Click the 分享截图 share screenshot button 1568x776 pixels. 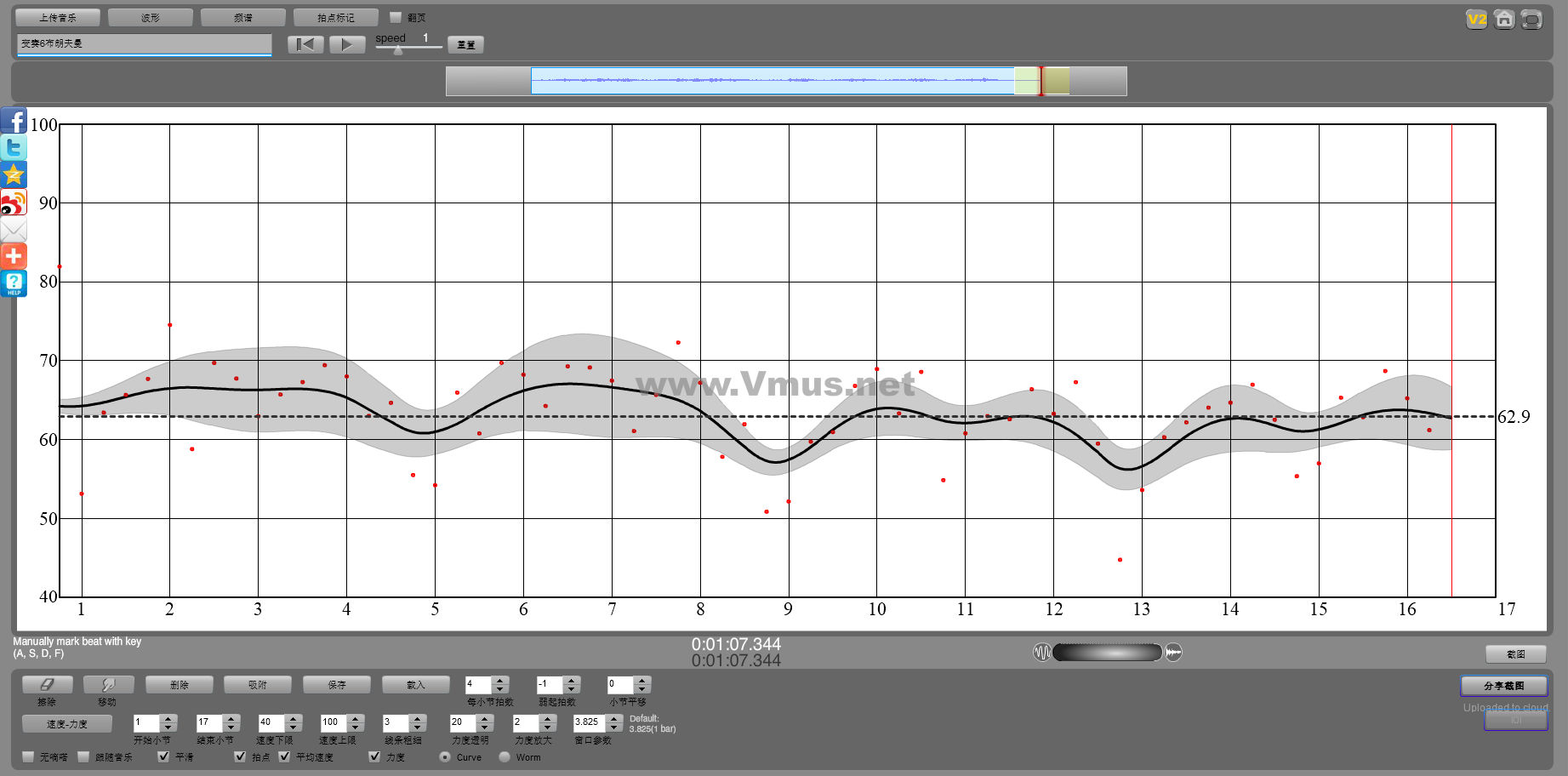coord(1504,686)
